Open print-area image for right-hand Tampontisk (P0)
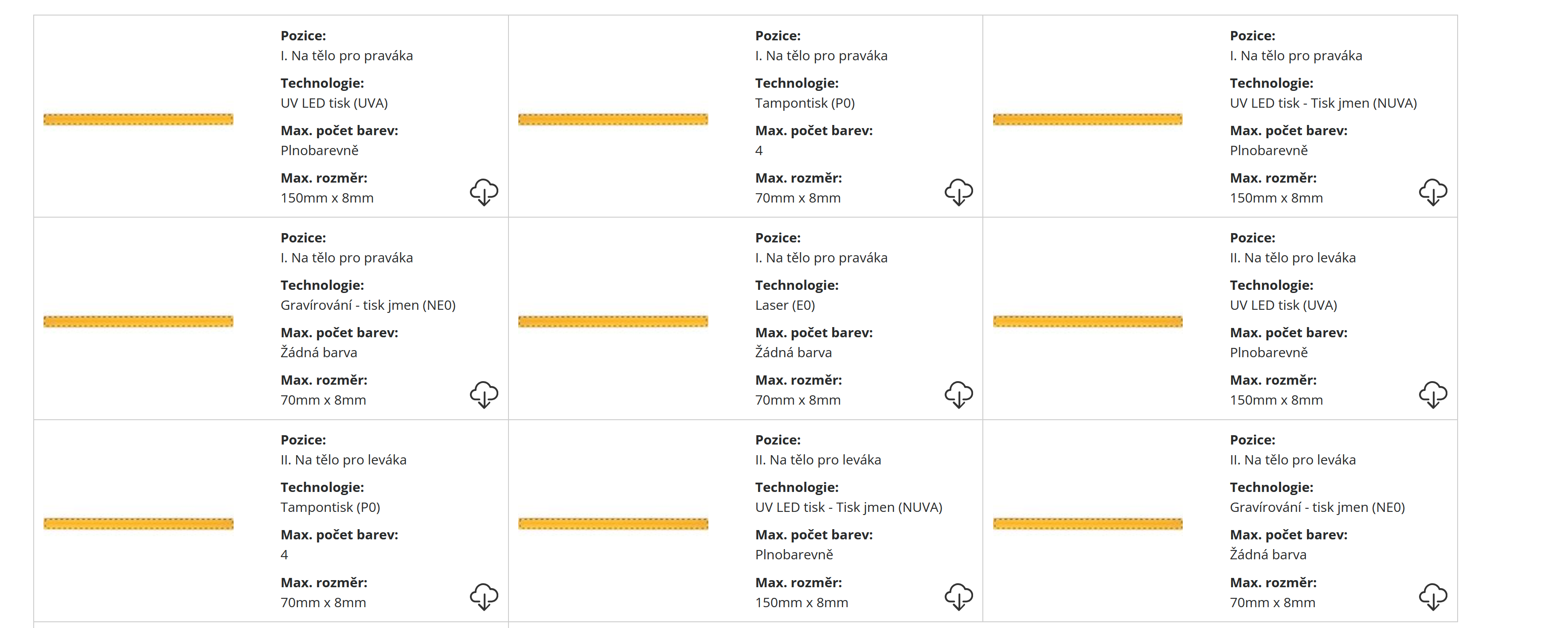Screen dimensions: 1568x628 613,119
